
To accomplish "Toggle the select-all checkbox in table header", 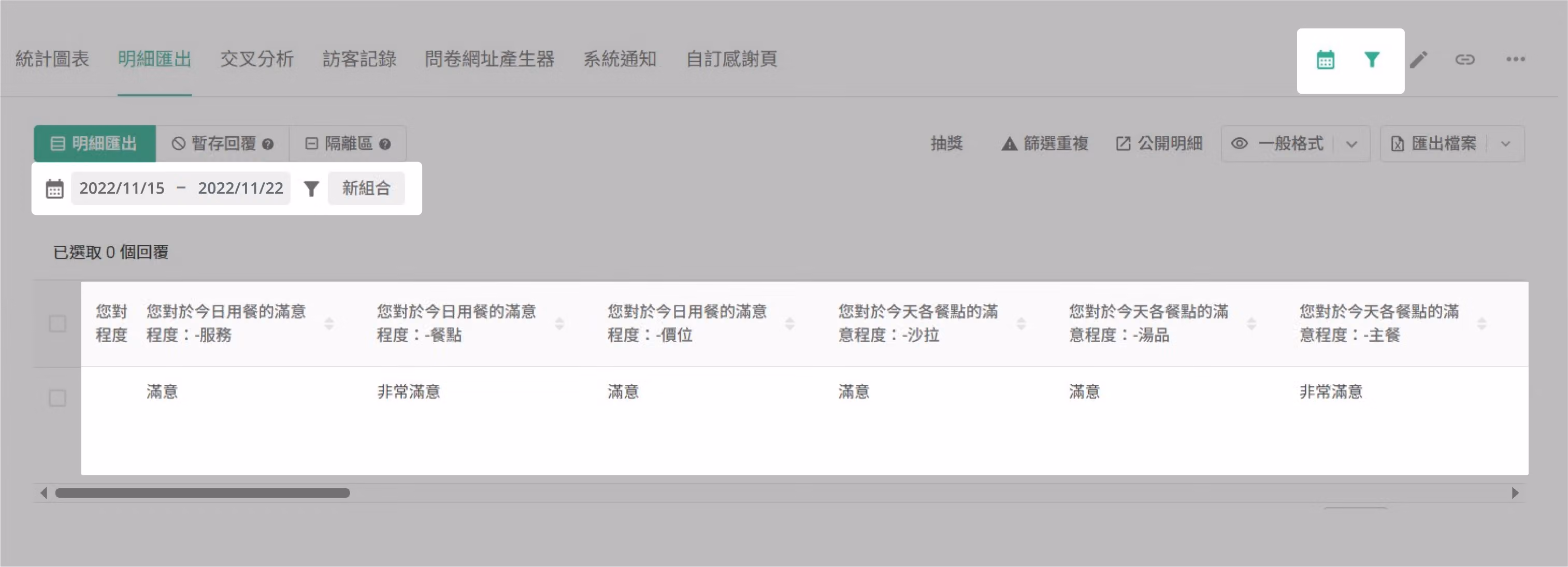I will pyautogui.click(x=57, y=324).
